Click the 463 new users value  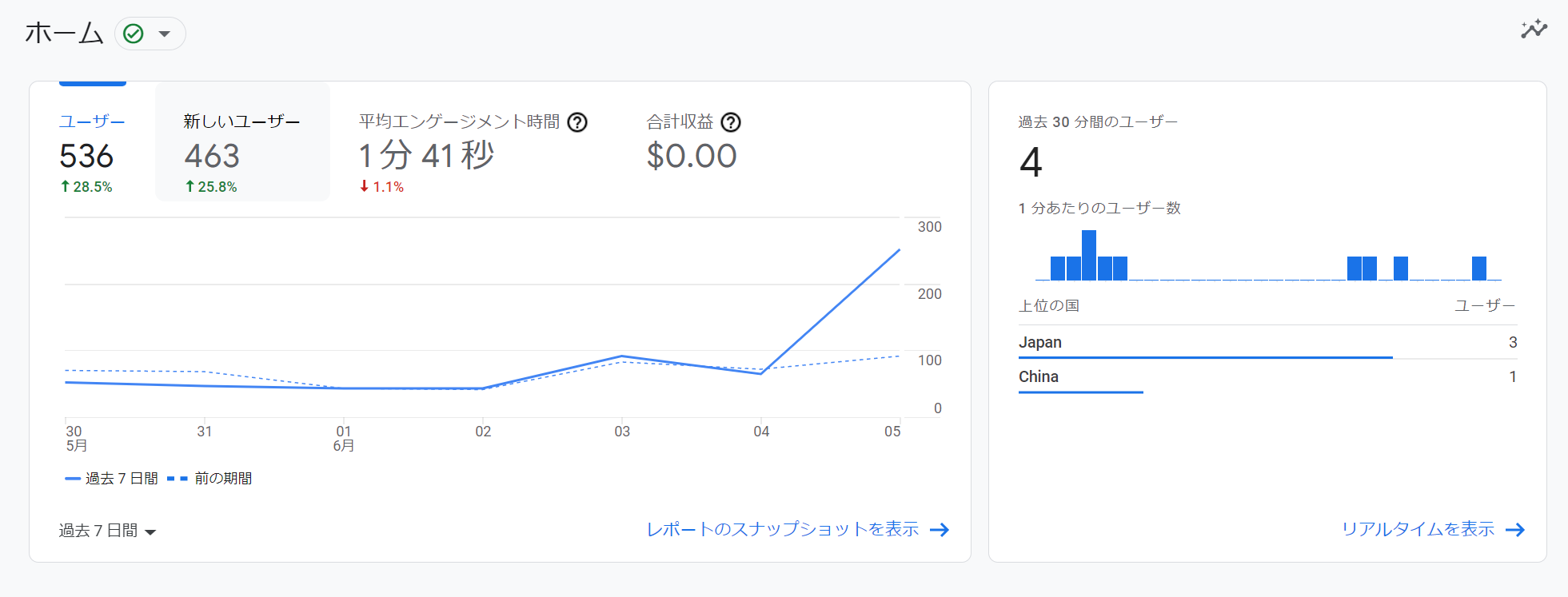click(212, 156)
